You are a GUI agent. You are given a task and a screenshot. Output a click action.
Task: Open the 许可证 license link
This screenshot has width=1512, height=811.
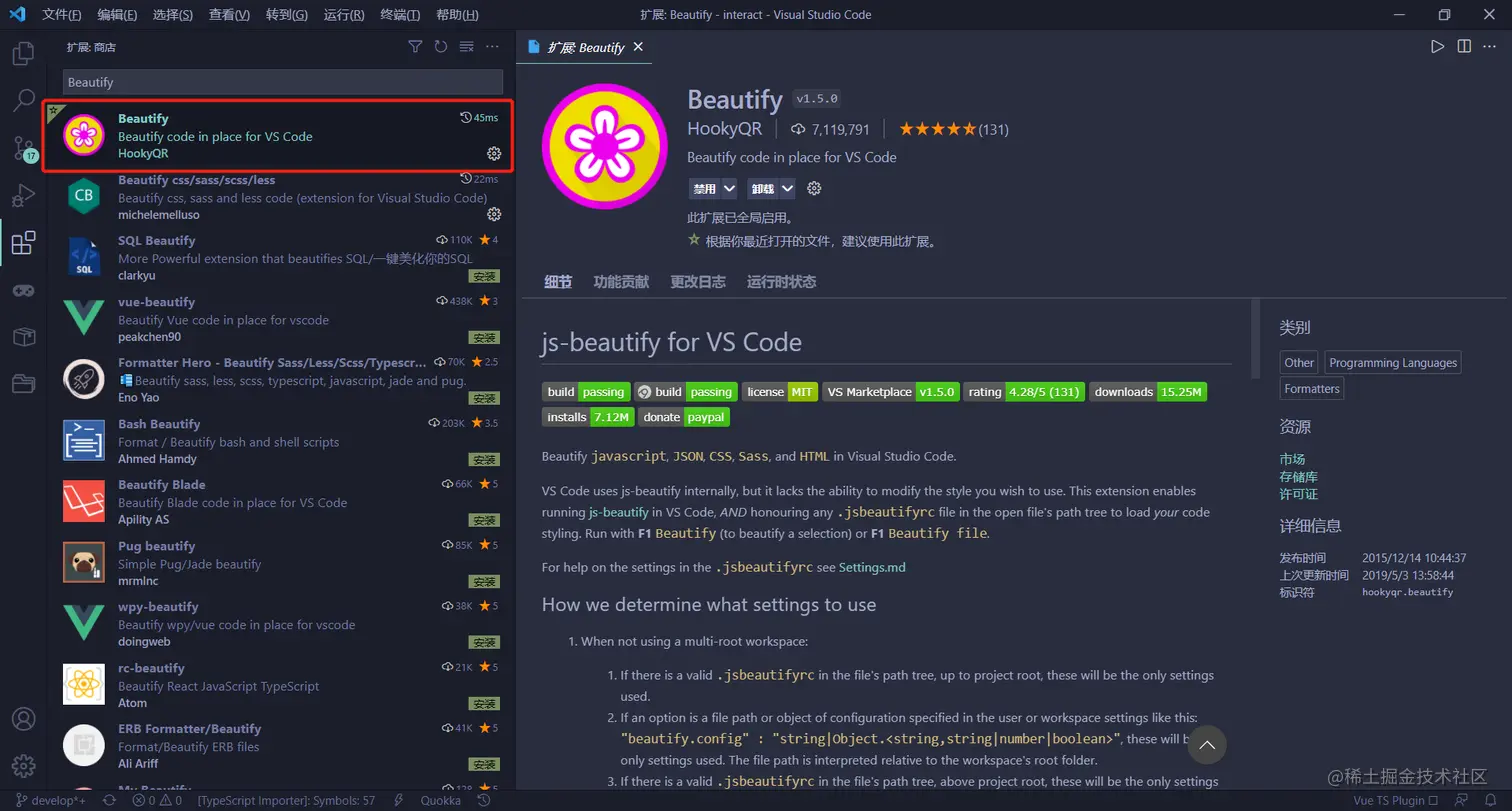click(x=1299, y=494)
